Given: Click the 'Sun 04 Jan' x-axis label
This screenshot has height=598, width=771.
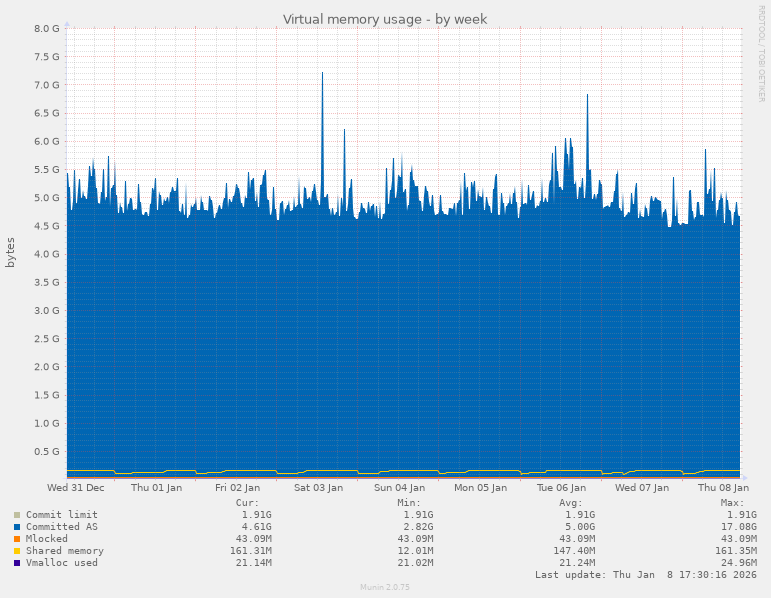Looking at the screenshot, I should 399,487.
